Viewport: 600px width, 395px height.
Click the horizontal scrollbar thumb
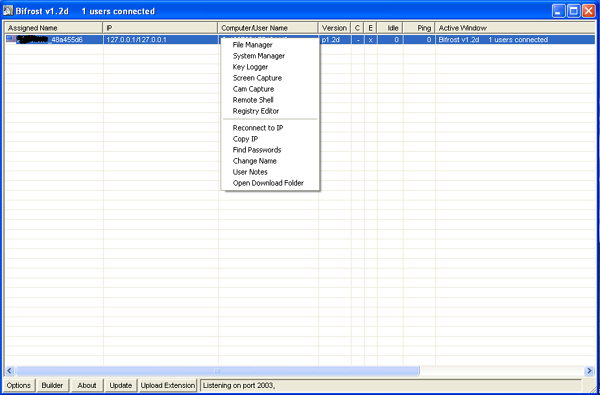[x=217, y=371]
